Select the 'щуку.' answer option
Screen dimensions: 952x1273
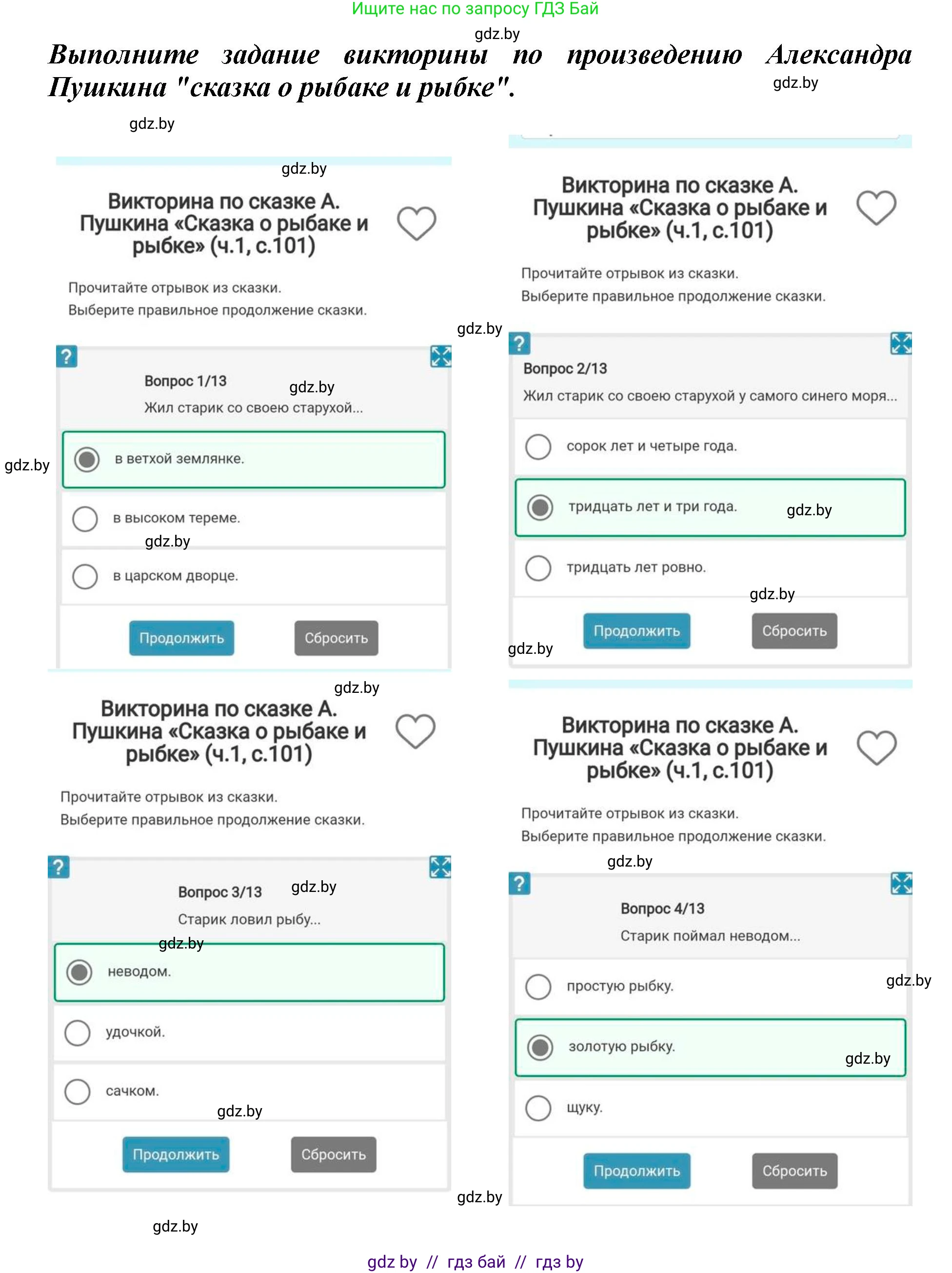[x=538, y=1107]
